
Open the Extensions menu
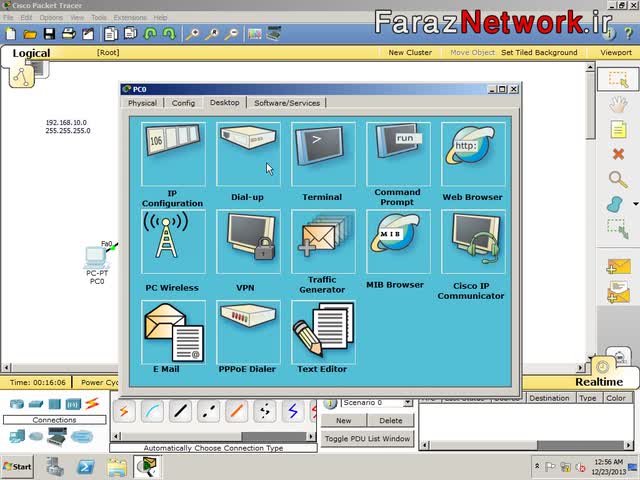[x=130, y=18]
